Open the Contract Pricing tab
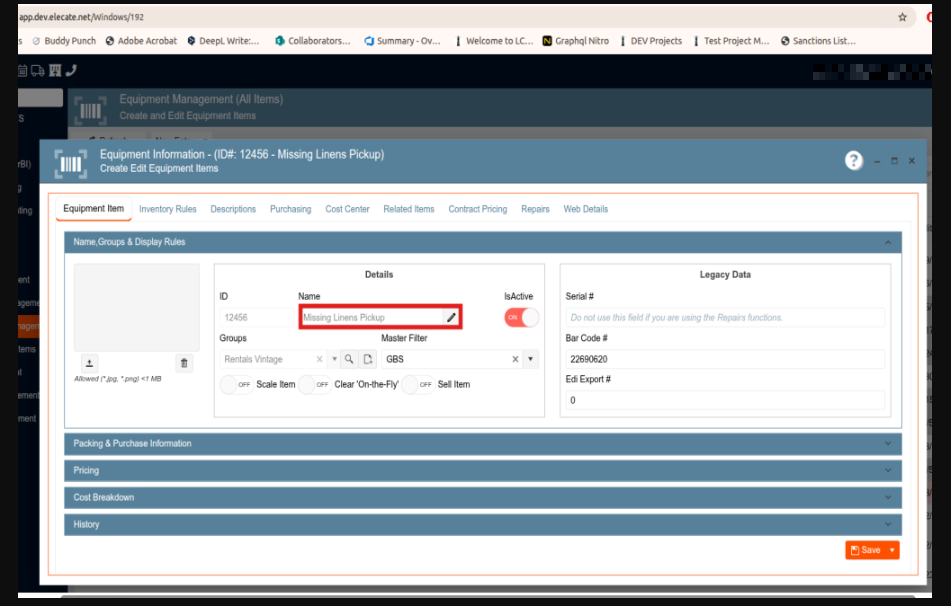 477,209
